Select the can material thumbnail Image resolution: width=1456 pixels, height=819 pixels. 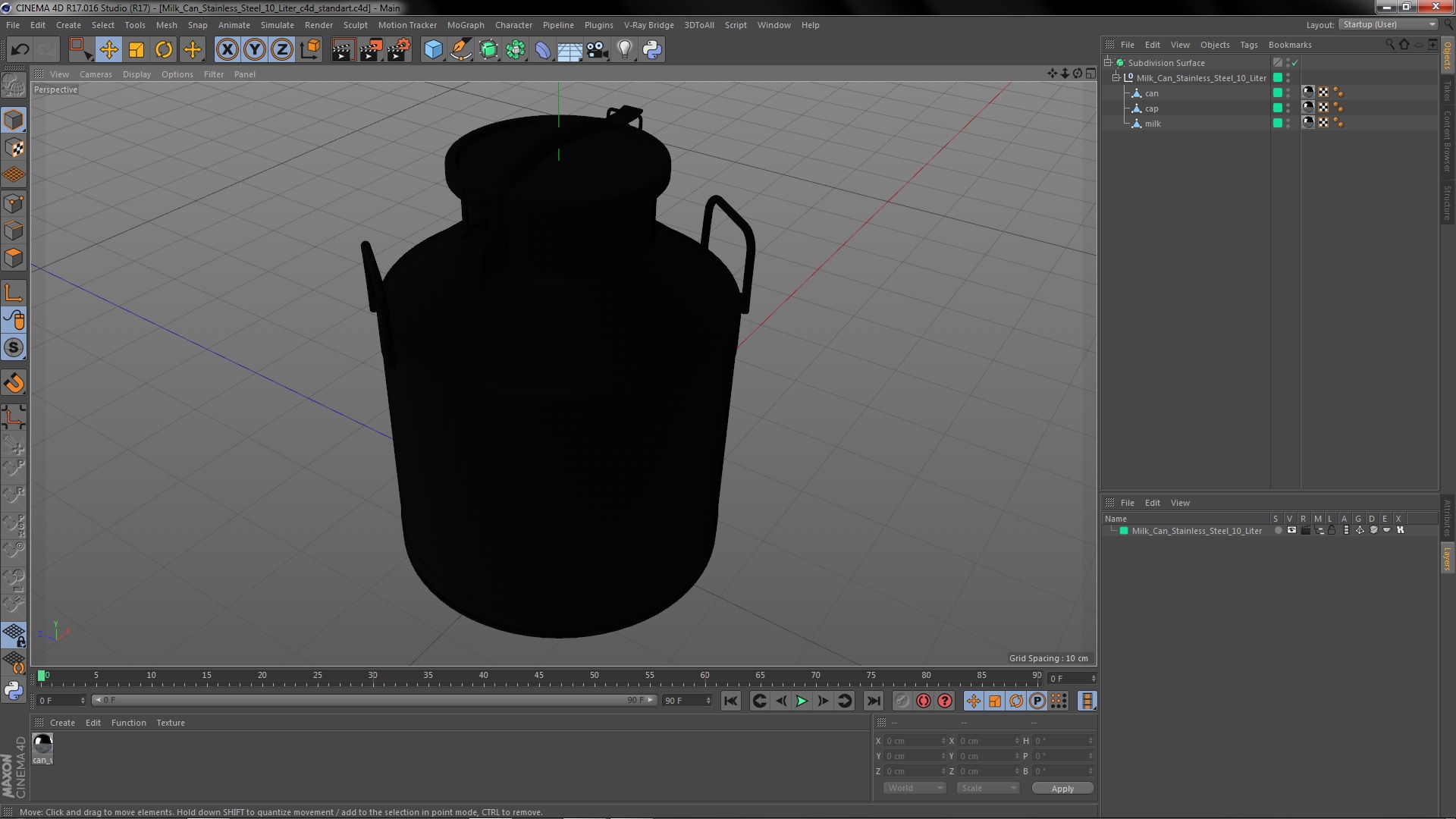point(42,744)
